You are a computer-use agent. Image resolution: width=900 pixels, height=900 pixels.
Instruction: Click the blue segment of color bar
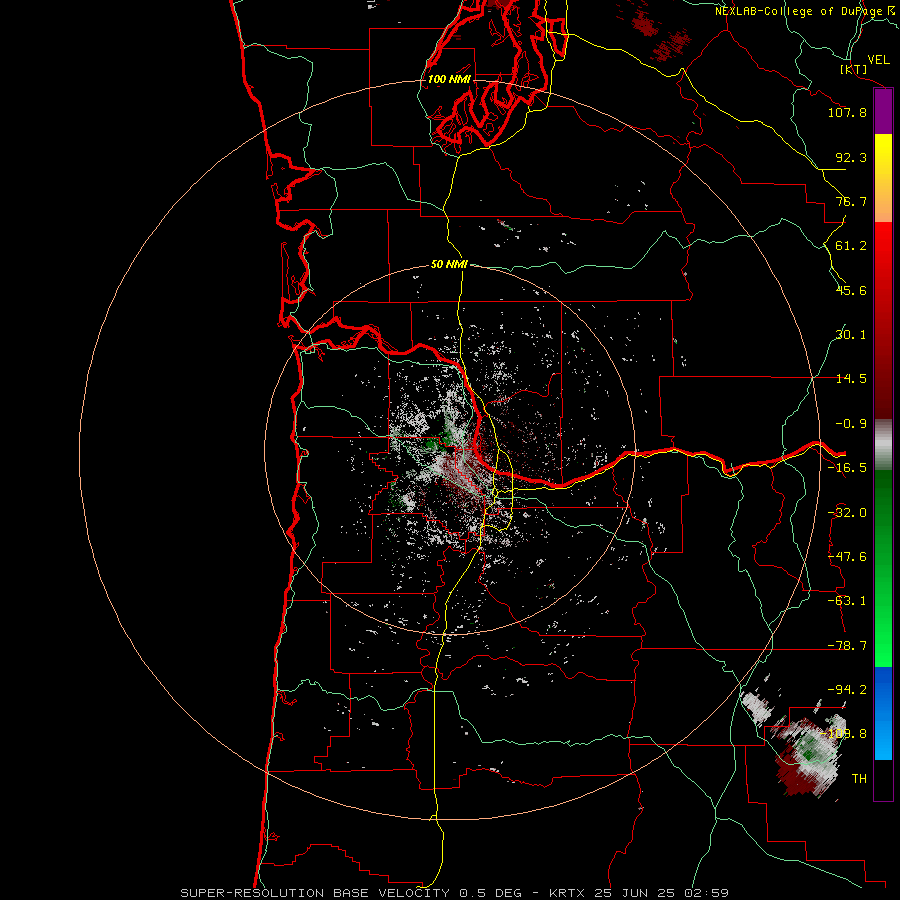pos(883,713)
